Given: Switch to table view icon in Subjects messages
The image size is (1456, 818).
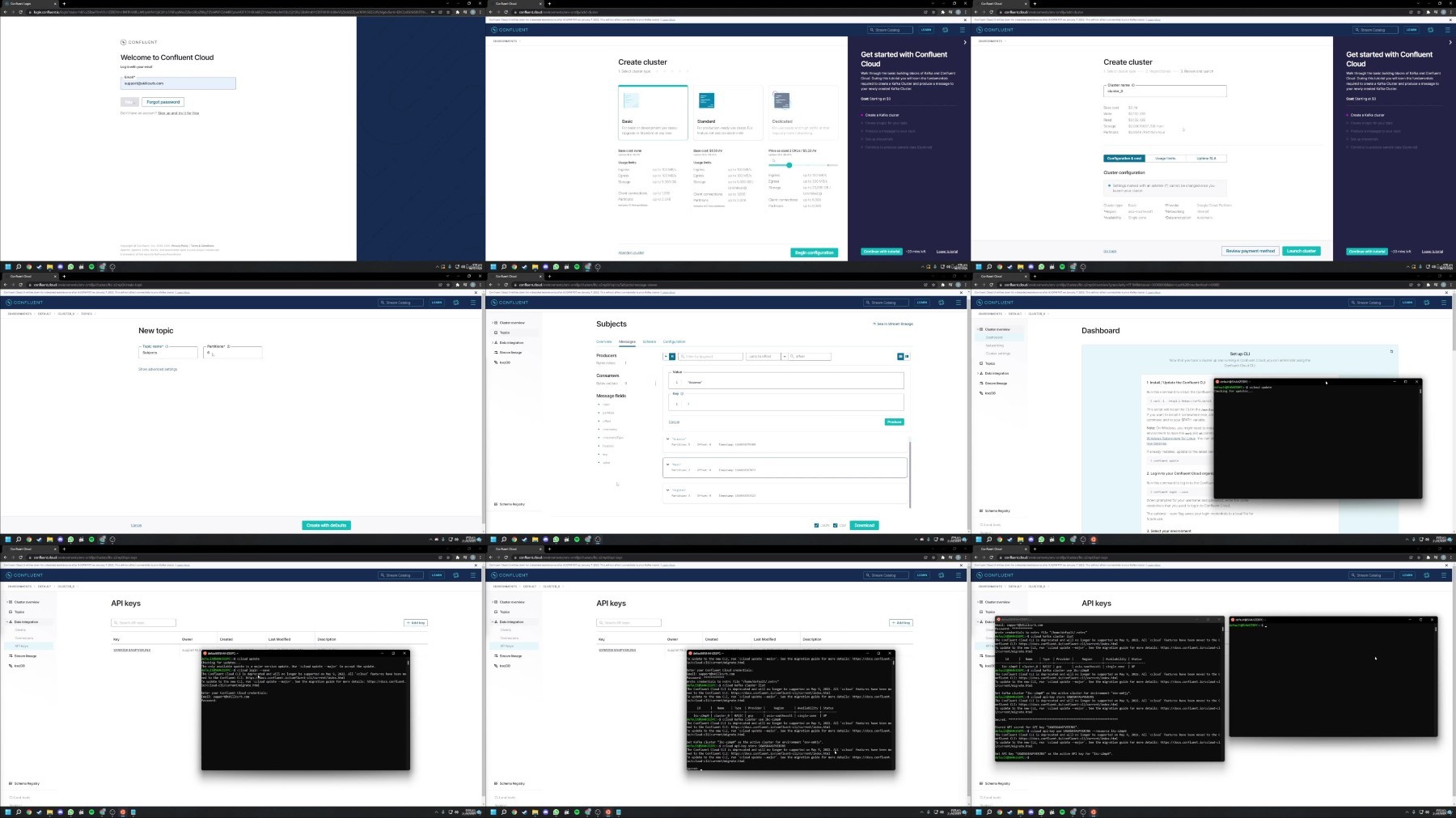Looking at the screenshot, I should (907, 356).
